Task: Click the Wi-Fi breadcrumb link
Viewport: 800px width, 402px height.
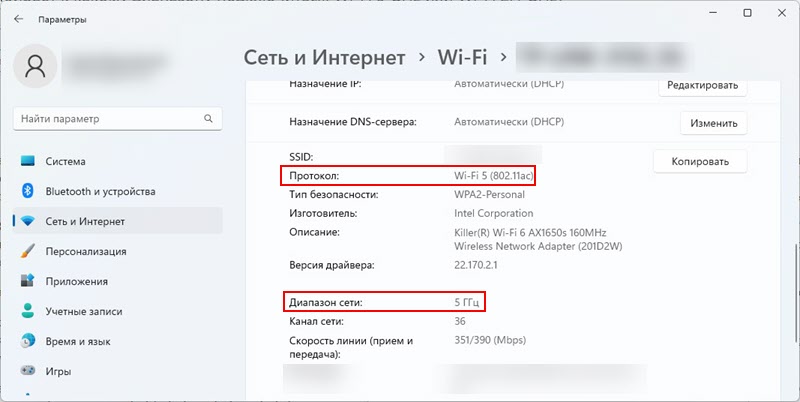Action: (467, 57)
